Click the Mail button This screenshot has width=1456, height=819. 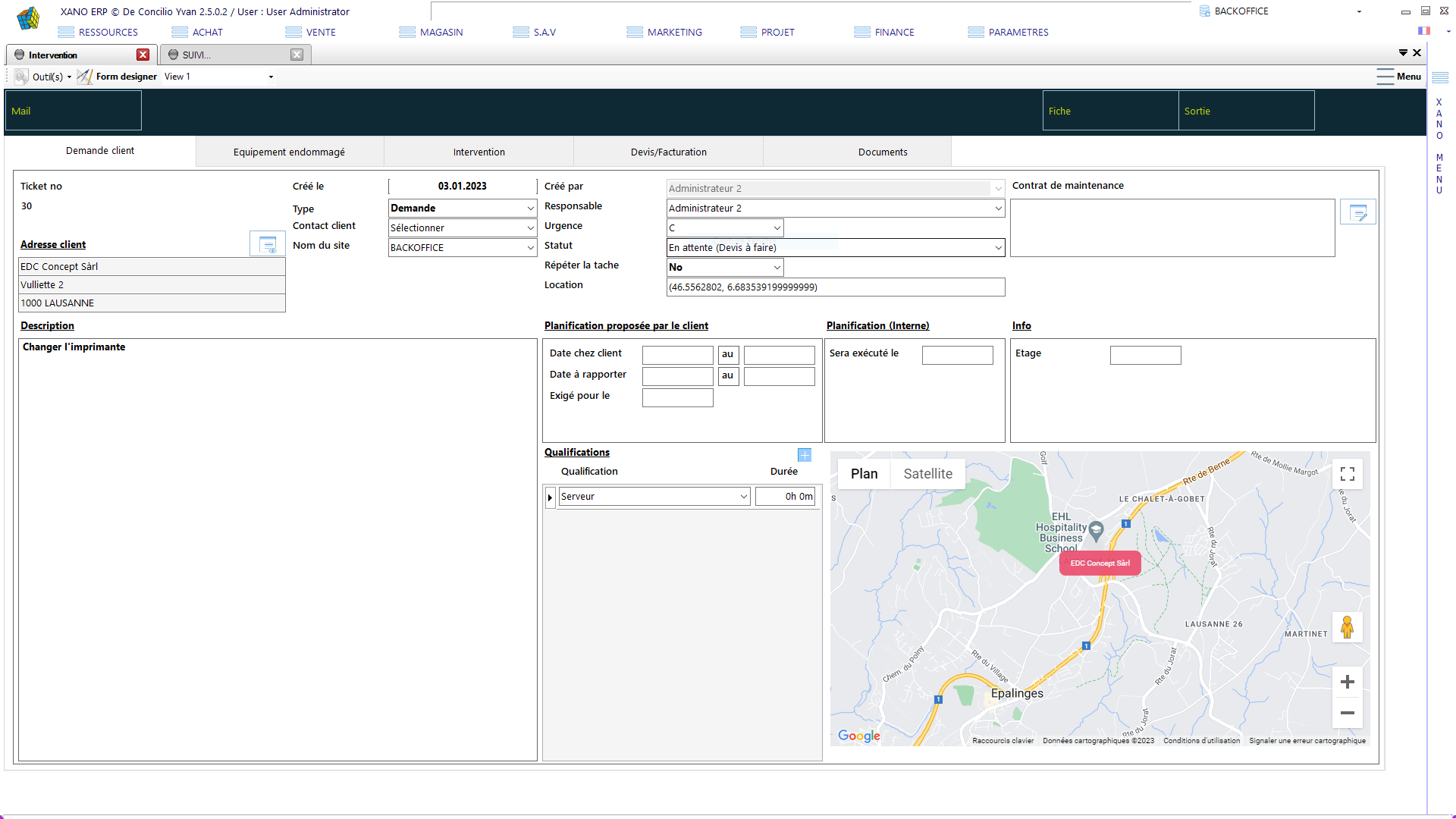coord(73,111)
